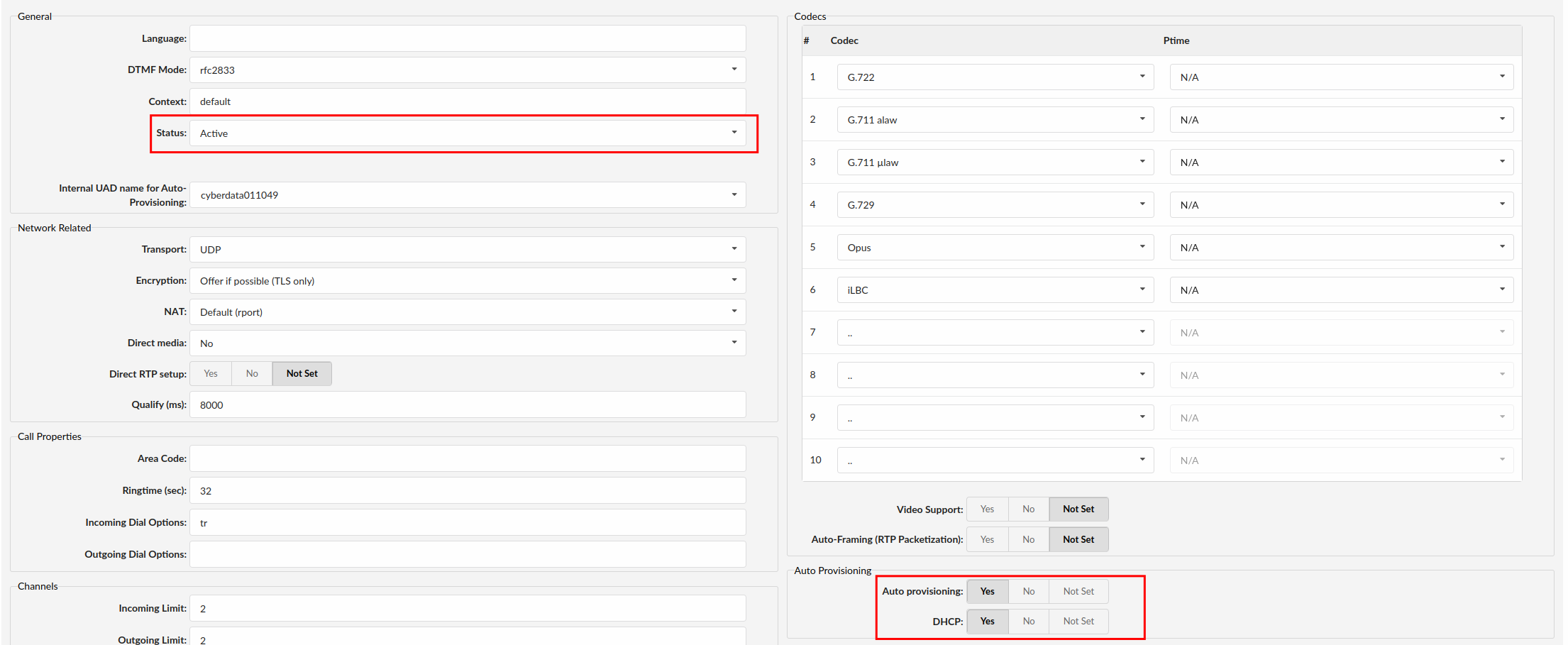Open codec 2 dropdown showing G.711 alaw

995,120
